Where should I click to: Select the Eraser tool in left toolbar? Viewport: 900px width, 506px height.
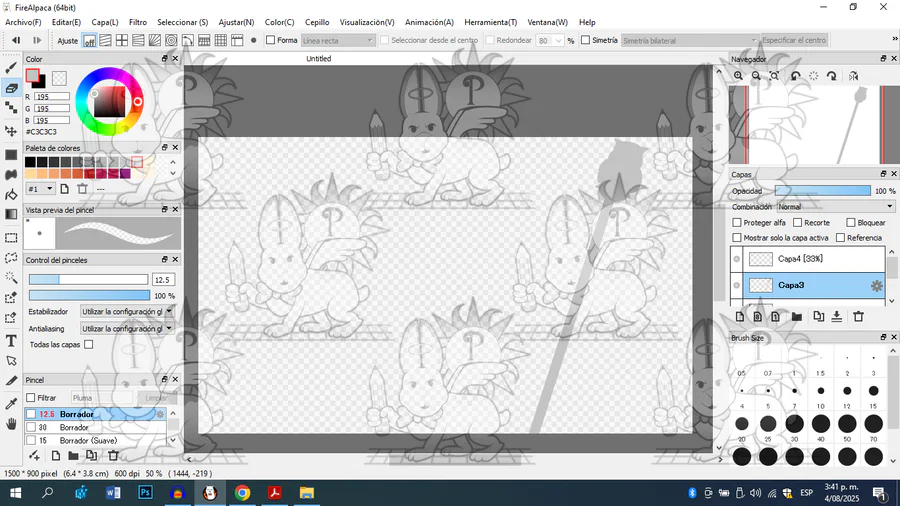pyautogui.click(x=11, y=88)
